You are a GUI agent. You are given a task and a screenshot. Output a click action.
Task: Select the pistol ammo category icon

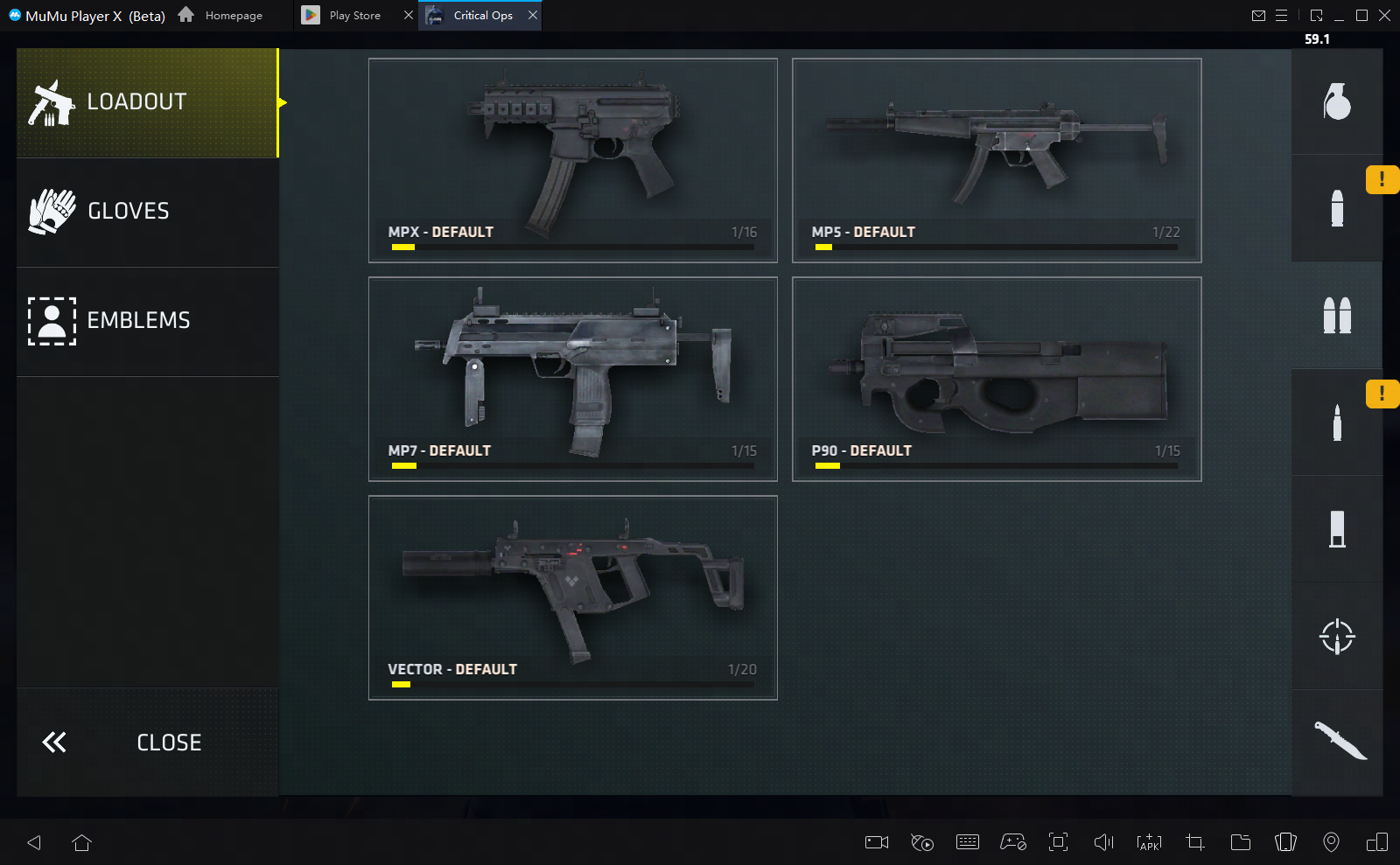[1337, 208]
